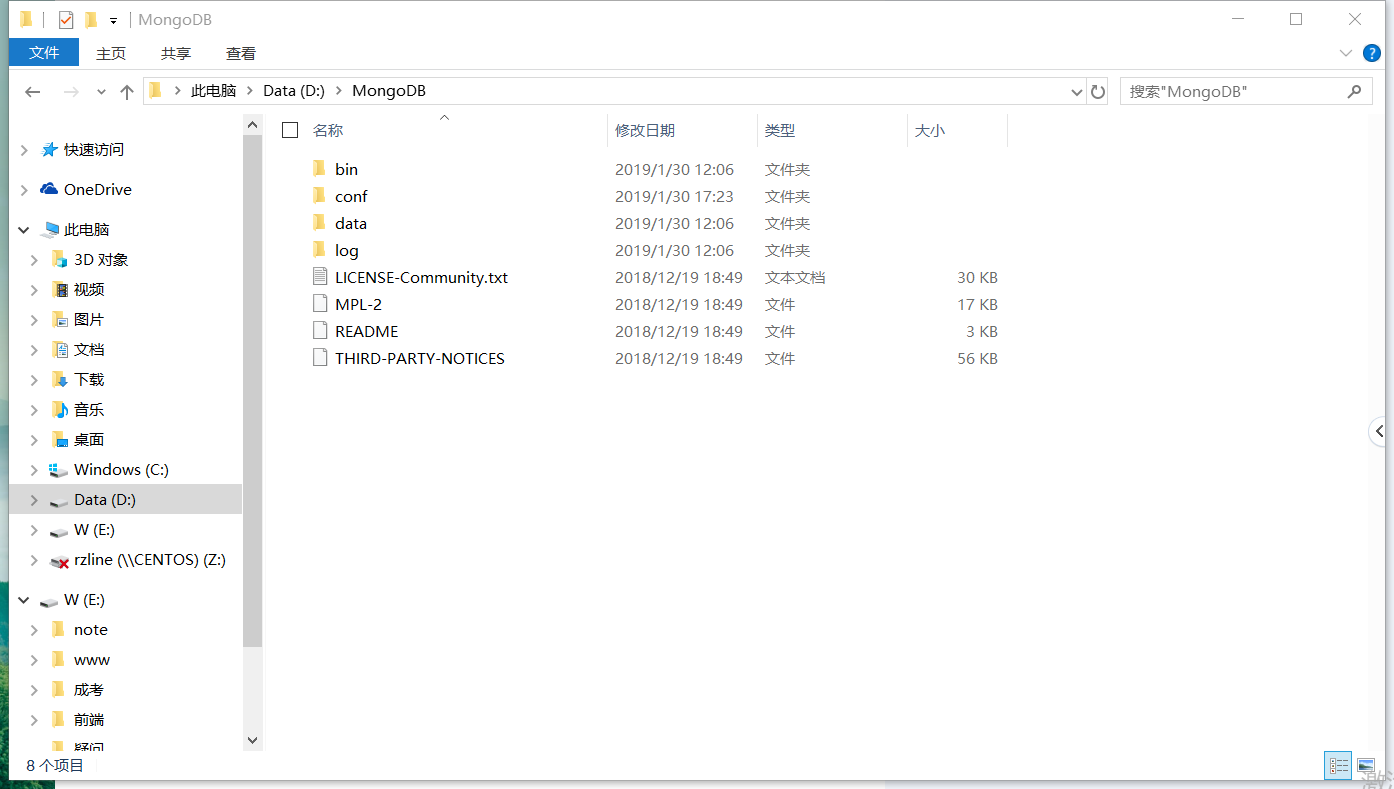Click the navigation pane scroll down arrow
Image resolution: width=1394 pixels, height=789 pixels.
252,740
